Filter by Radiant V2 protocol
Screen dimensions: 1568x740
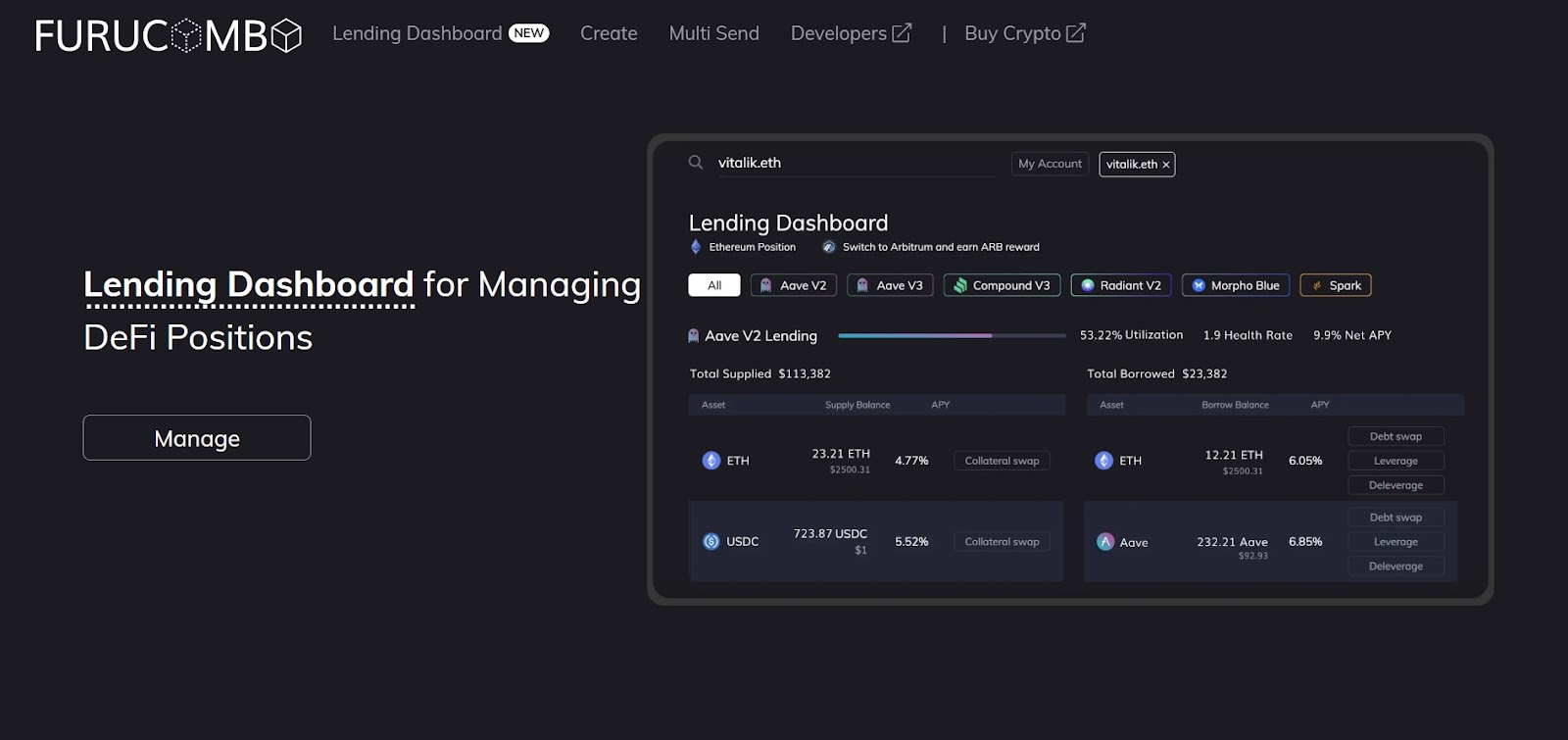coord(1121,285)
